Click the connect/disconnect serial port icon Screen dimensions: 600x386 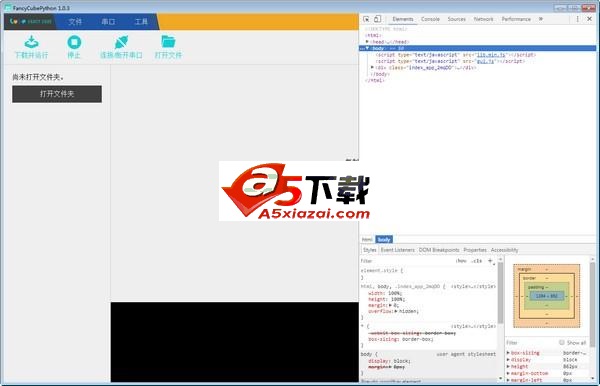coord(121,42)
